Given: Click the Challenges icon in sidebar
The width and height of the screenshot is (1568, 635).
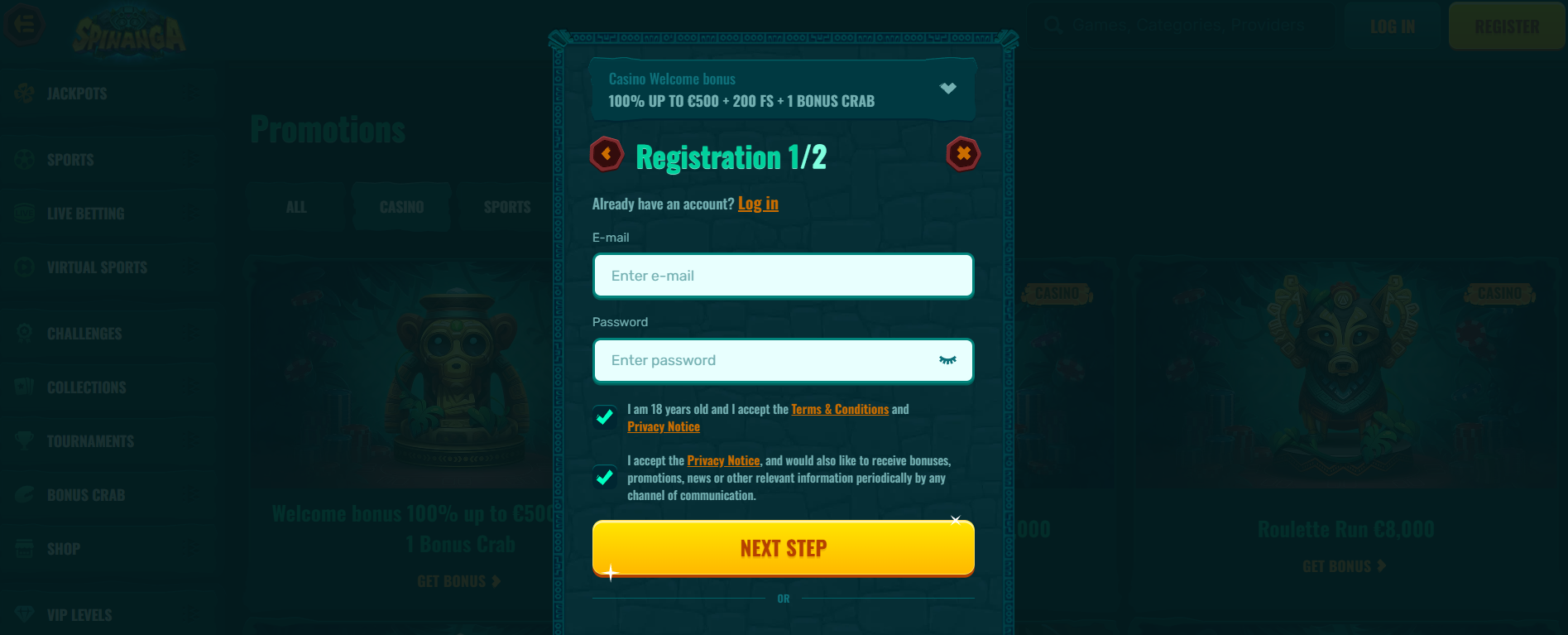Looking at the screenshot, I should pyautogui.click(x=25, y=333).
